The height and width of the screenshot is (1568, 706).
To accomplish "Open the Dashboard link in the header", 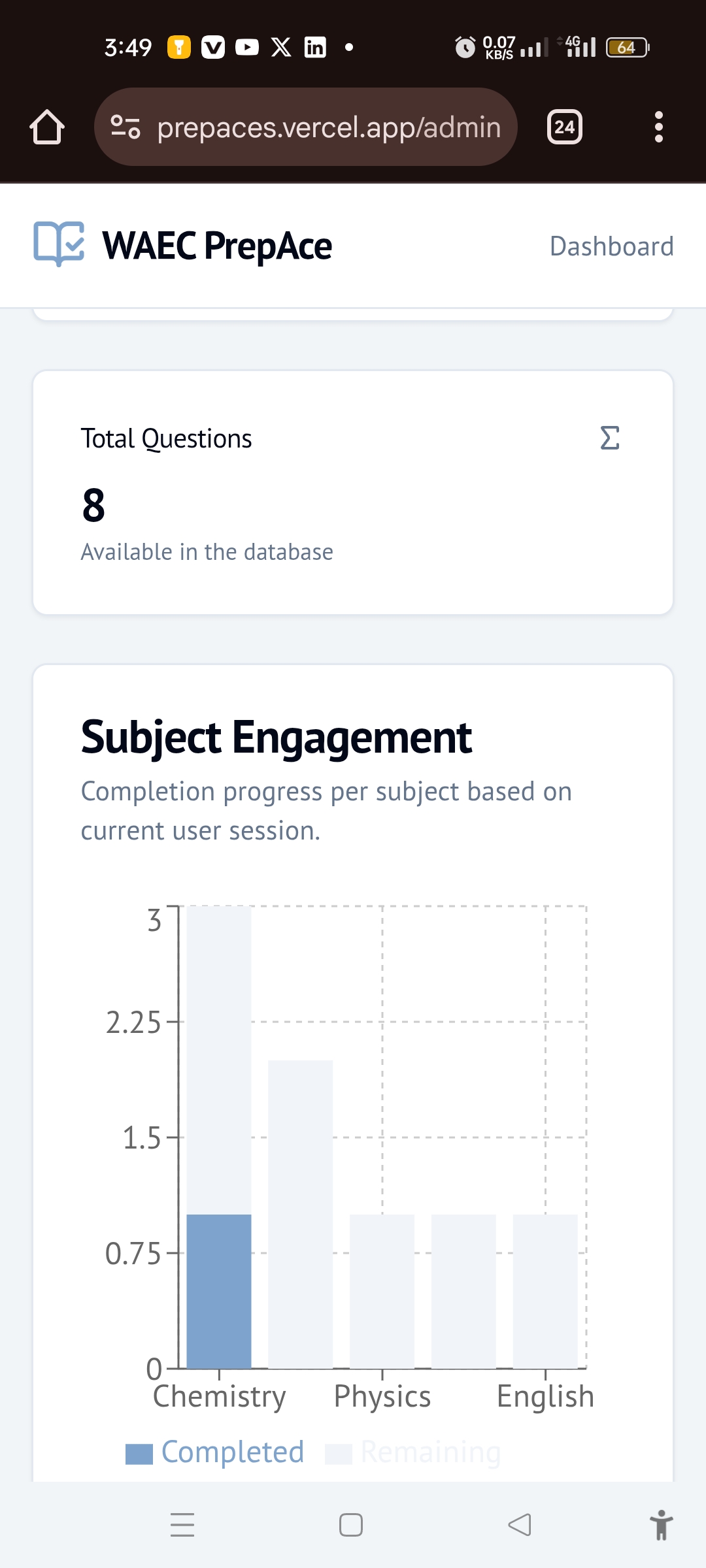I will (611, 246).
